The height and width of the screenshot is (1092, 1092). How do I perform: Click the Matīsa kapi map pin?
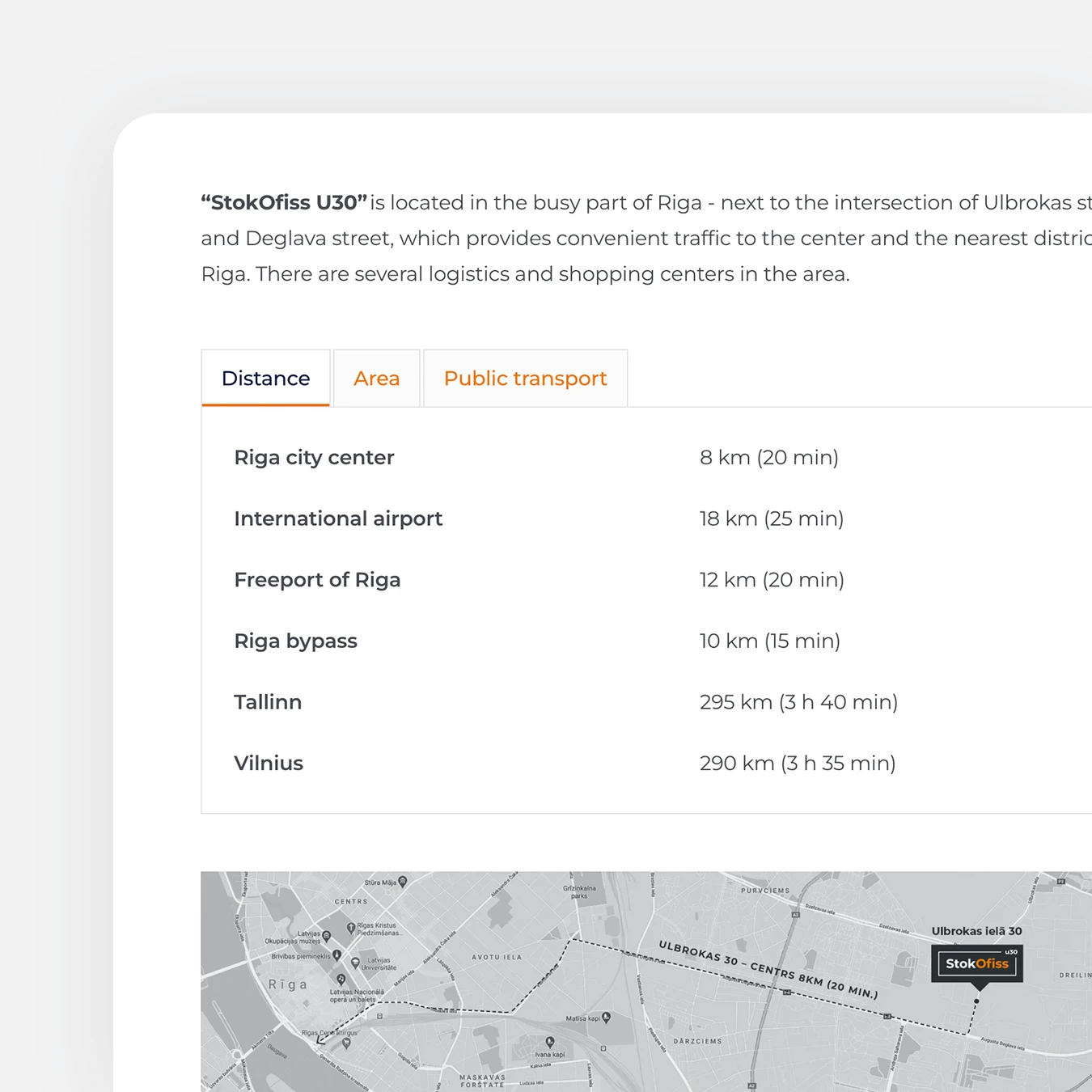[x=607, y=1018]
